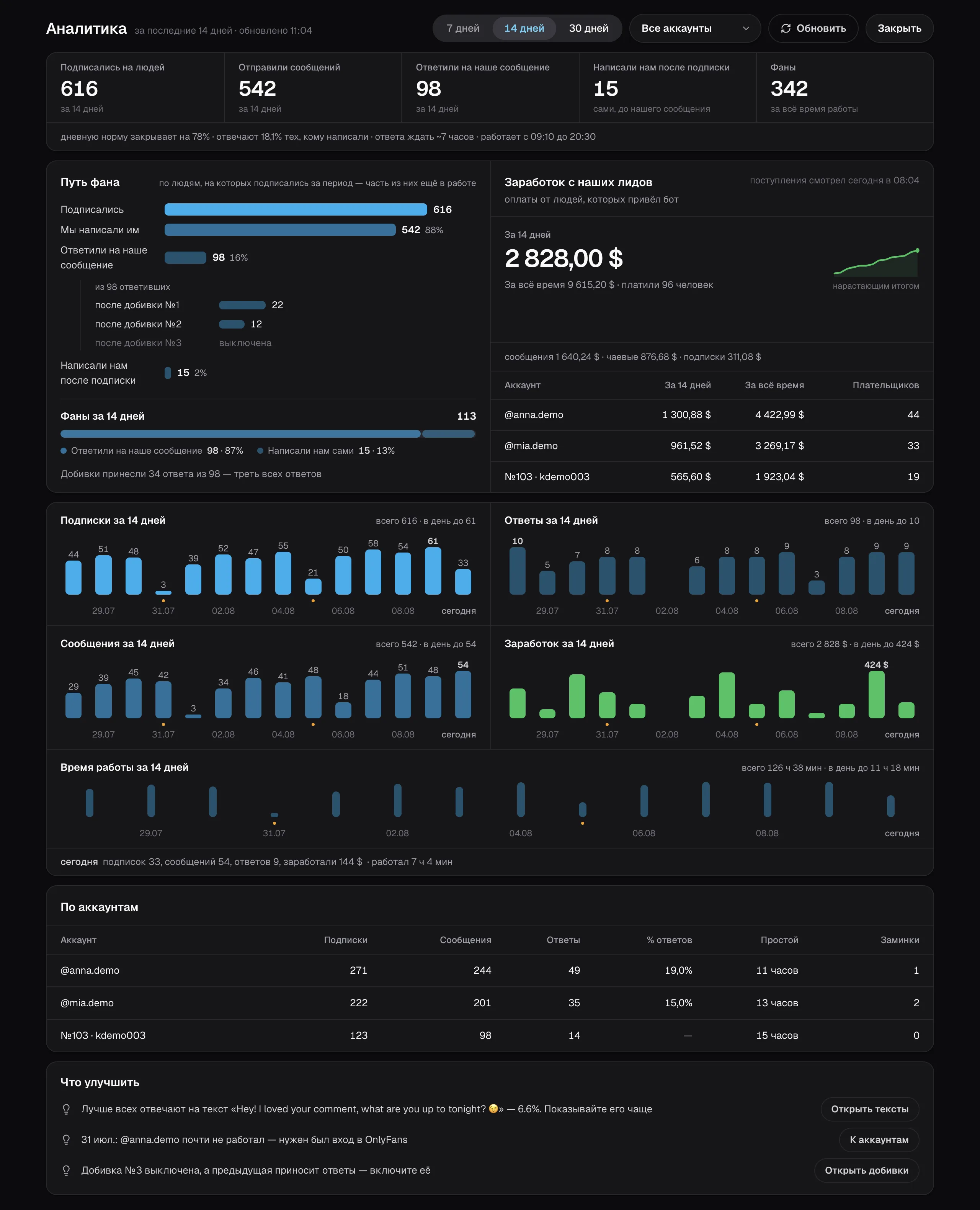Switch to the 7 дней period tab

[462, 28]
